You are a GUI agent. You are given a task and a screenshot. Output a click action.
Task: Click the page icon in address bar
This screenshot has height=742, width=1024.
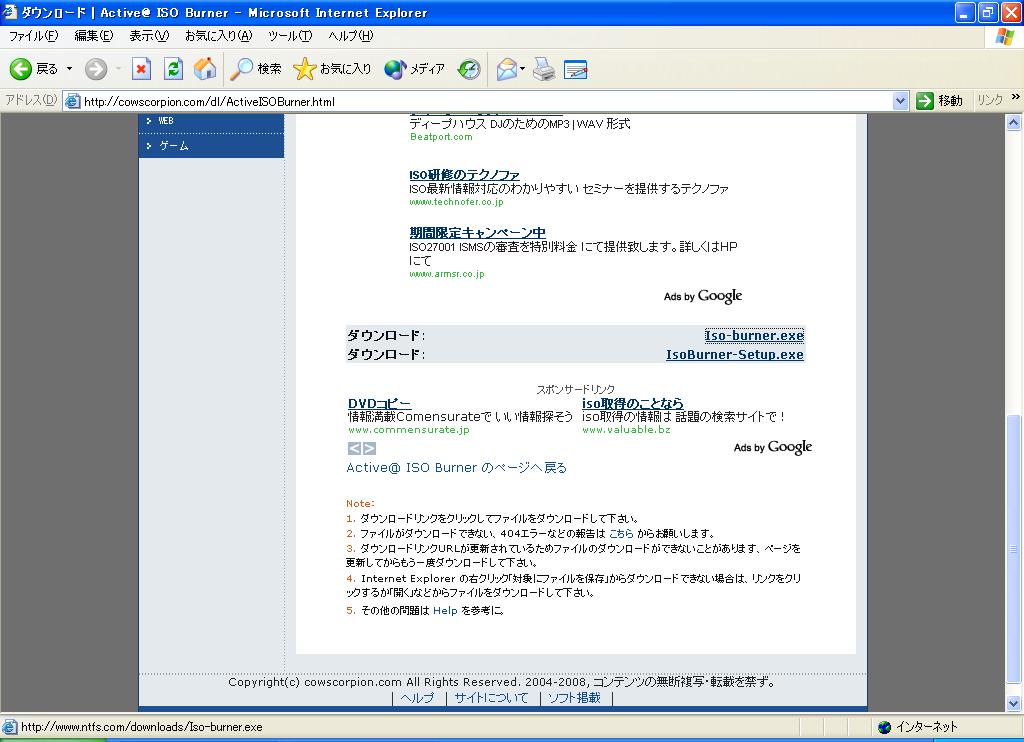[x=72, y=101]
